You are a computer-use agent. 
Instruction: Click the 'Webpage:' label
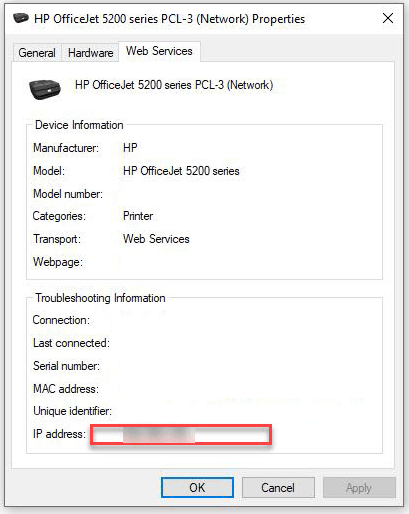pyautogui.click(x=58, y=262)
